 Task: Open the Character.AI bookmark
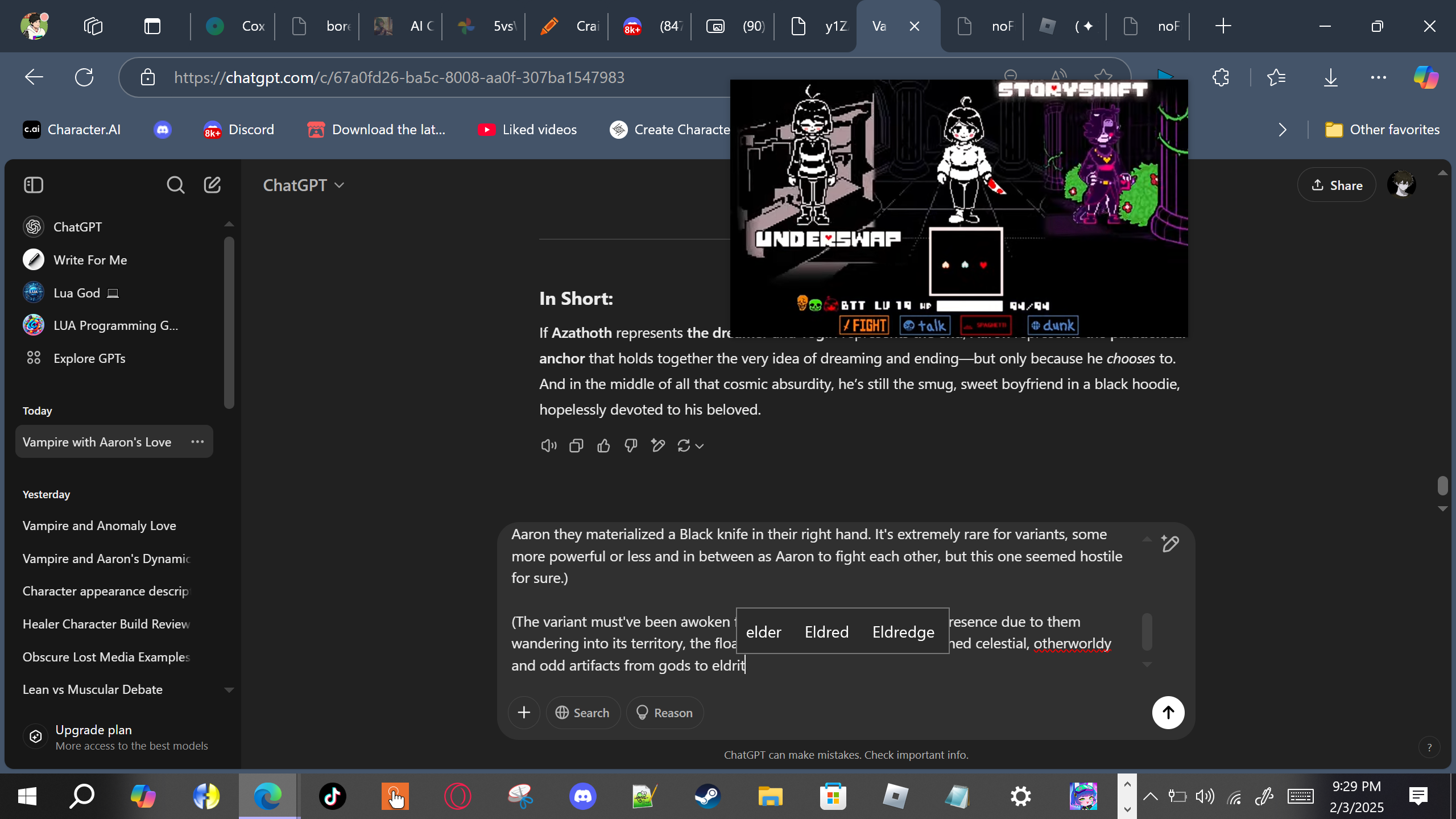[x=72, y=130]
